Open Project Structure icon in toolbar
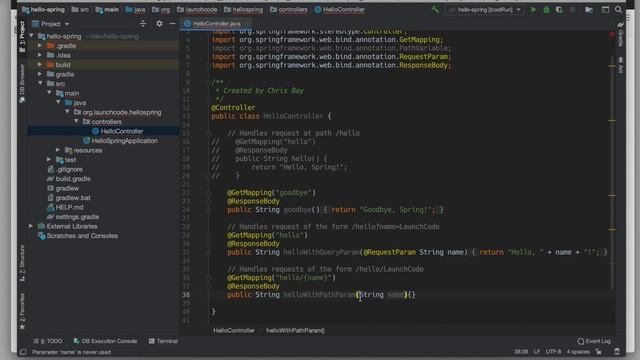 point(589,9)
